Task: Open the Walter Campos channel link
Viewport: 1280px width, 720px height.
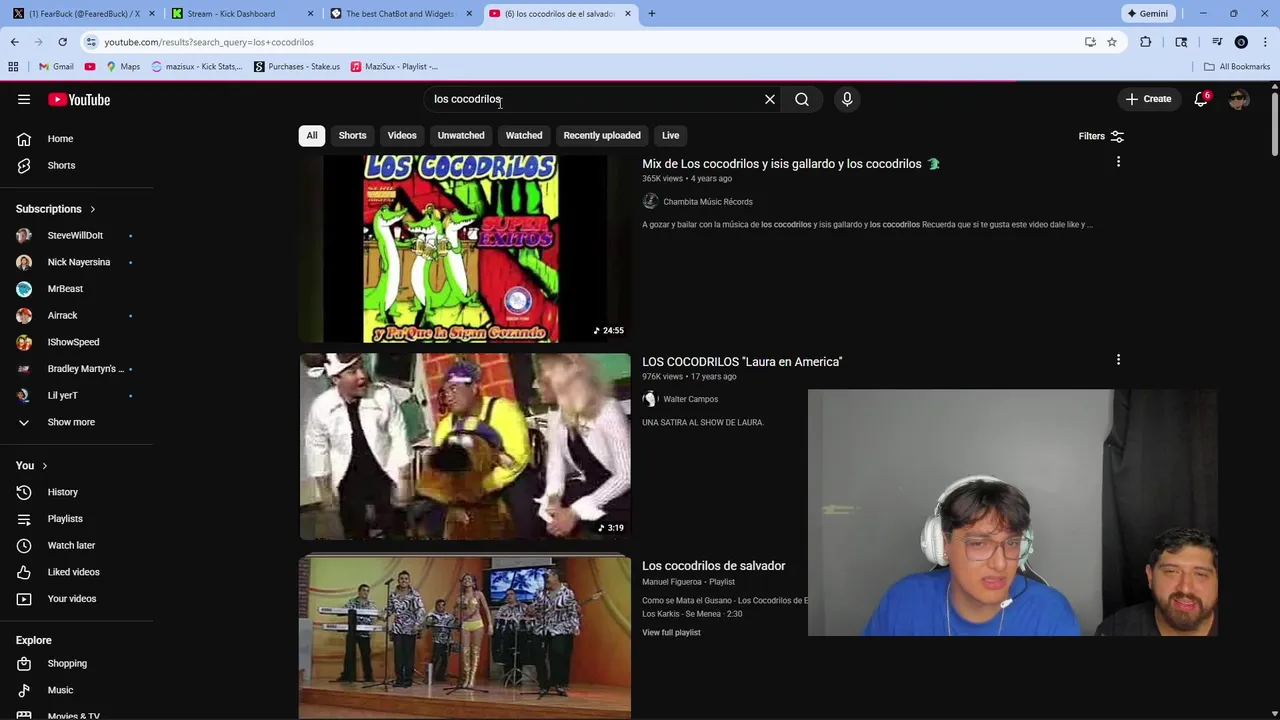Action: click(x=690, y=399)
